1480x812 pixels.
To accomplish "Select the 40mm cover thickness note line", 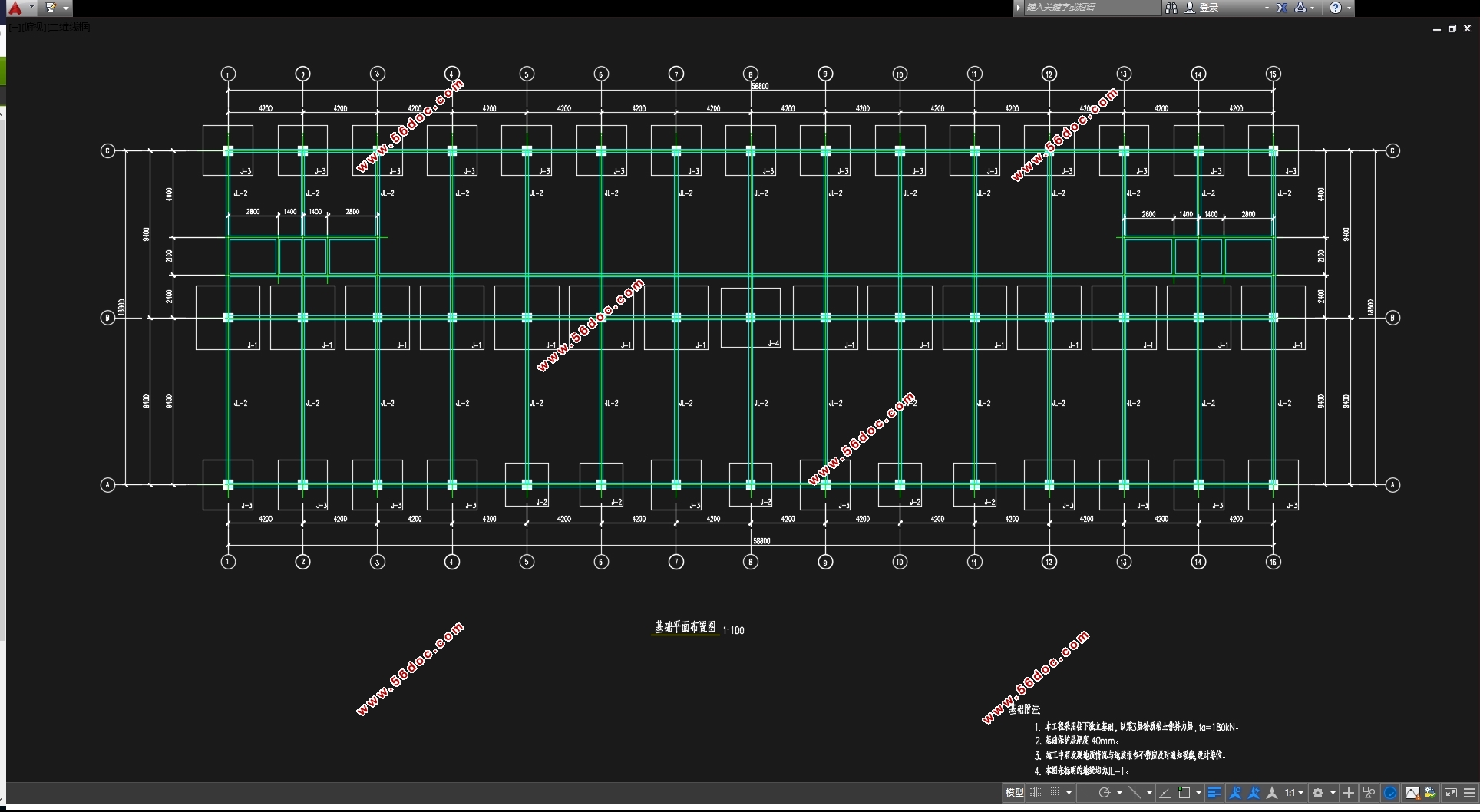I will 1077,741.
